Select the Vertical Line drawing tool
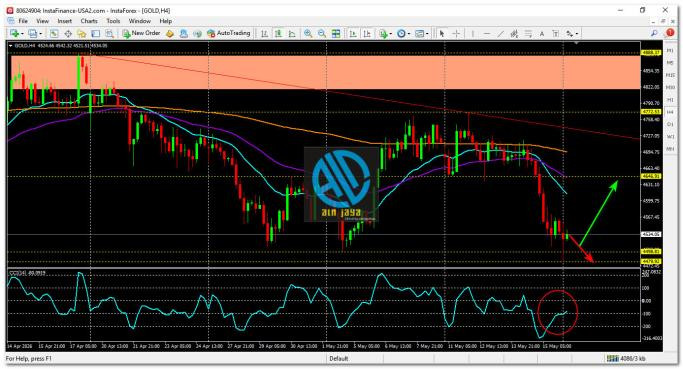 click(x=473, y=34)
